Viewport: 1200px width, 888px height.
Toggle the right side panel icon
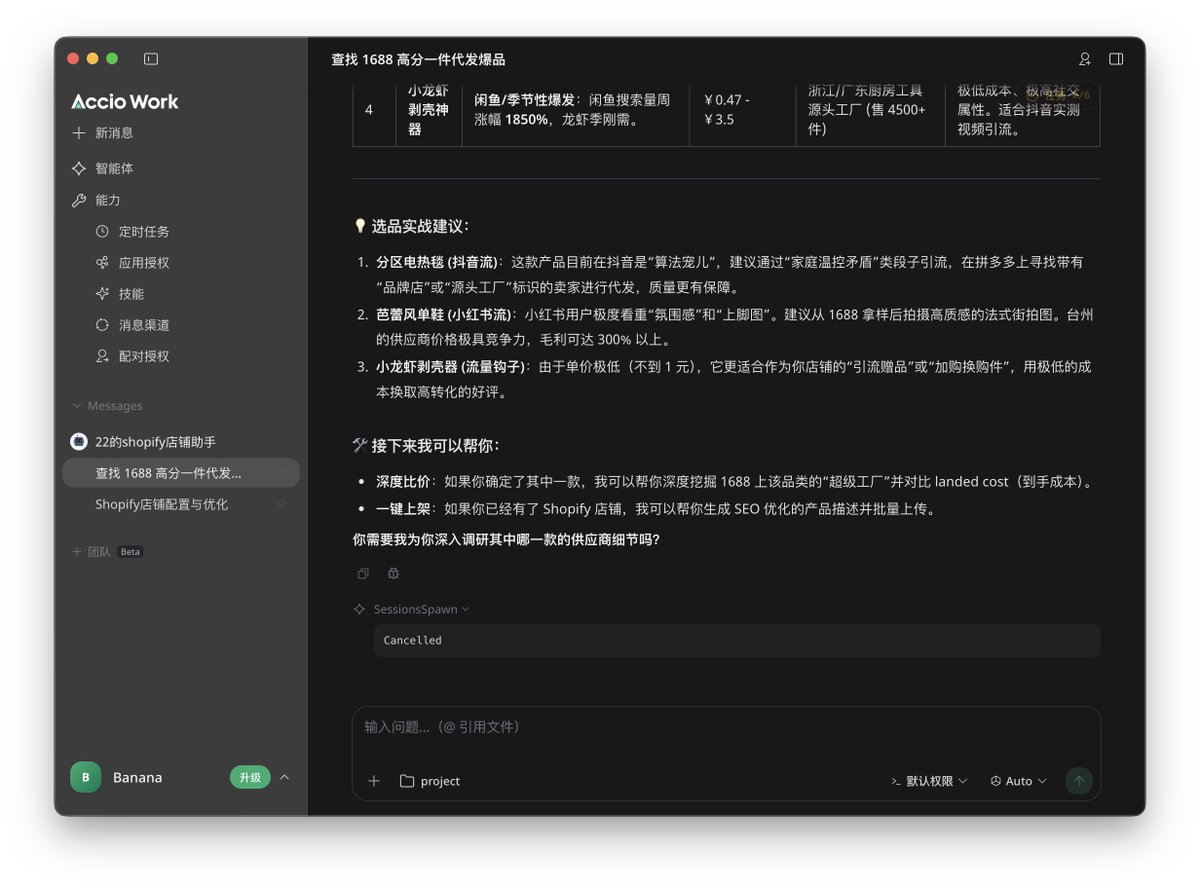pyautogui.click(x=1116, y=59)
